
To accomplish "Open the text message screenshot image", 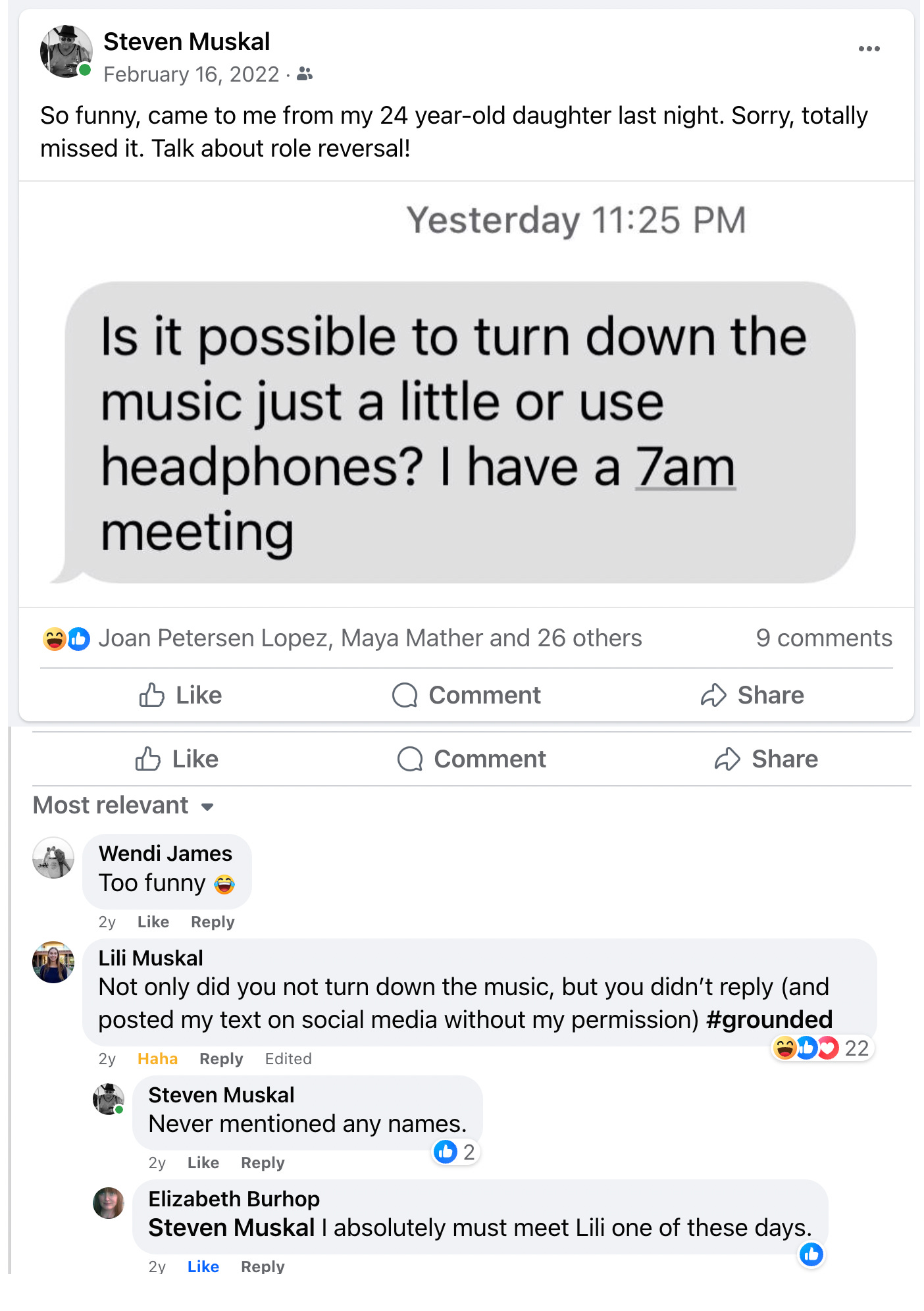I will 466,394.
